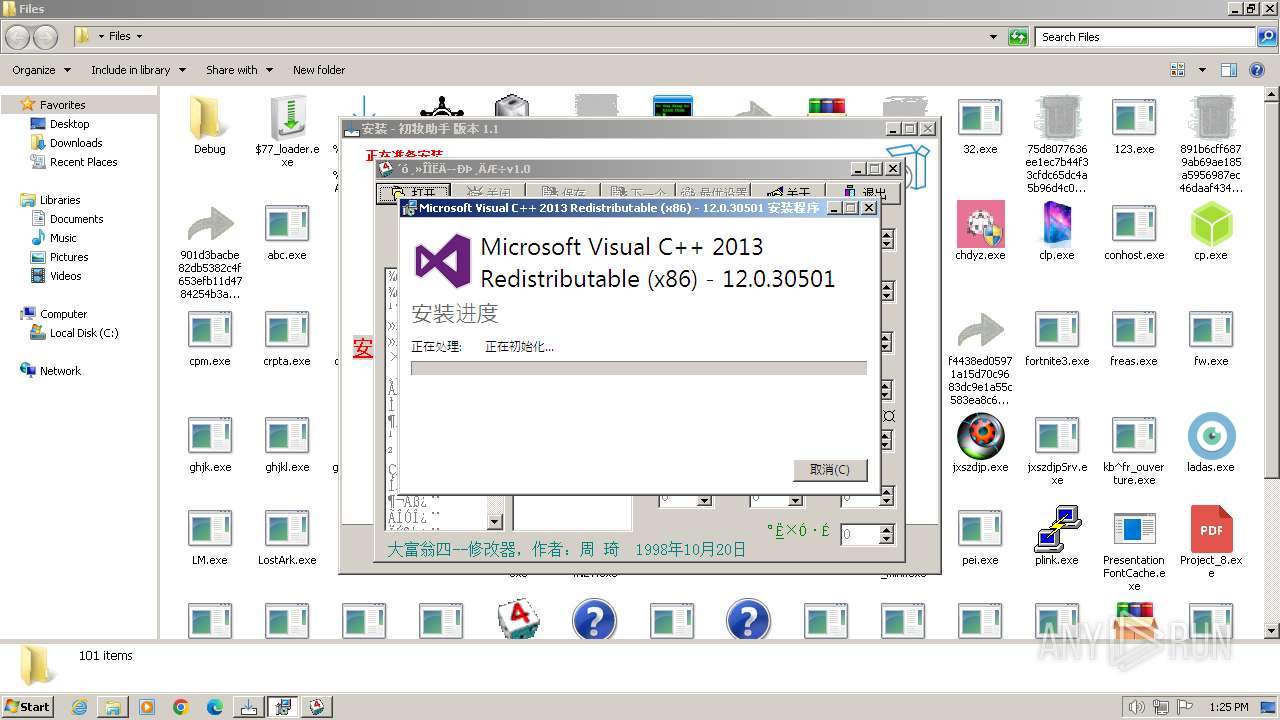The height and width of the screenshot is (720, 1280).
Task: Open Local Disk (C:)
Action: click(84, 333)
